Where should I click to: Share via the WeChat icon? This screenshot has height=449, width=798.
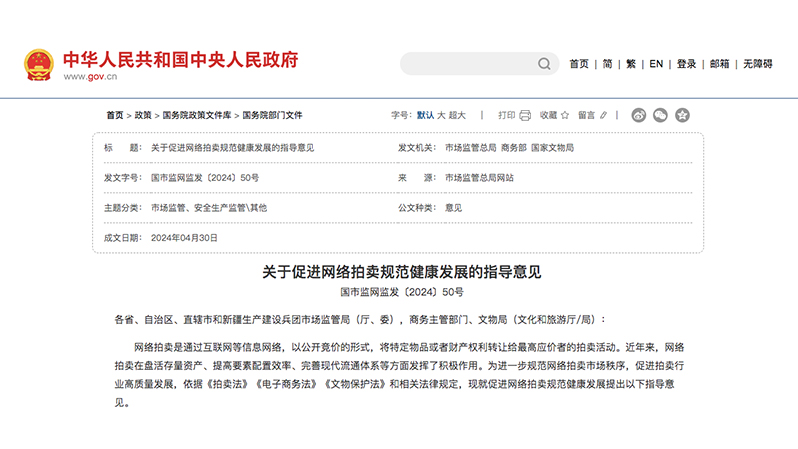point(661,115)
